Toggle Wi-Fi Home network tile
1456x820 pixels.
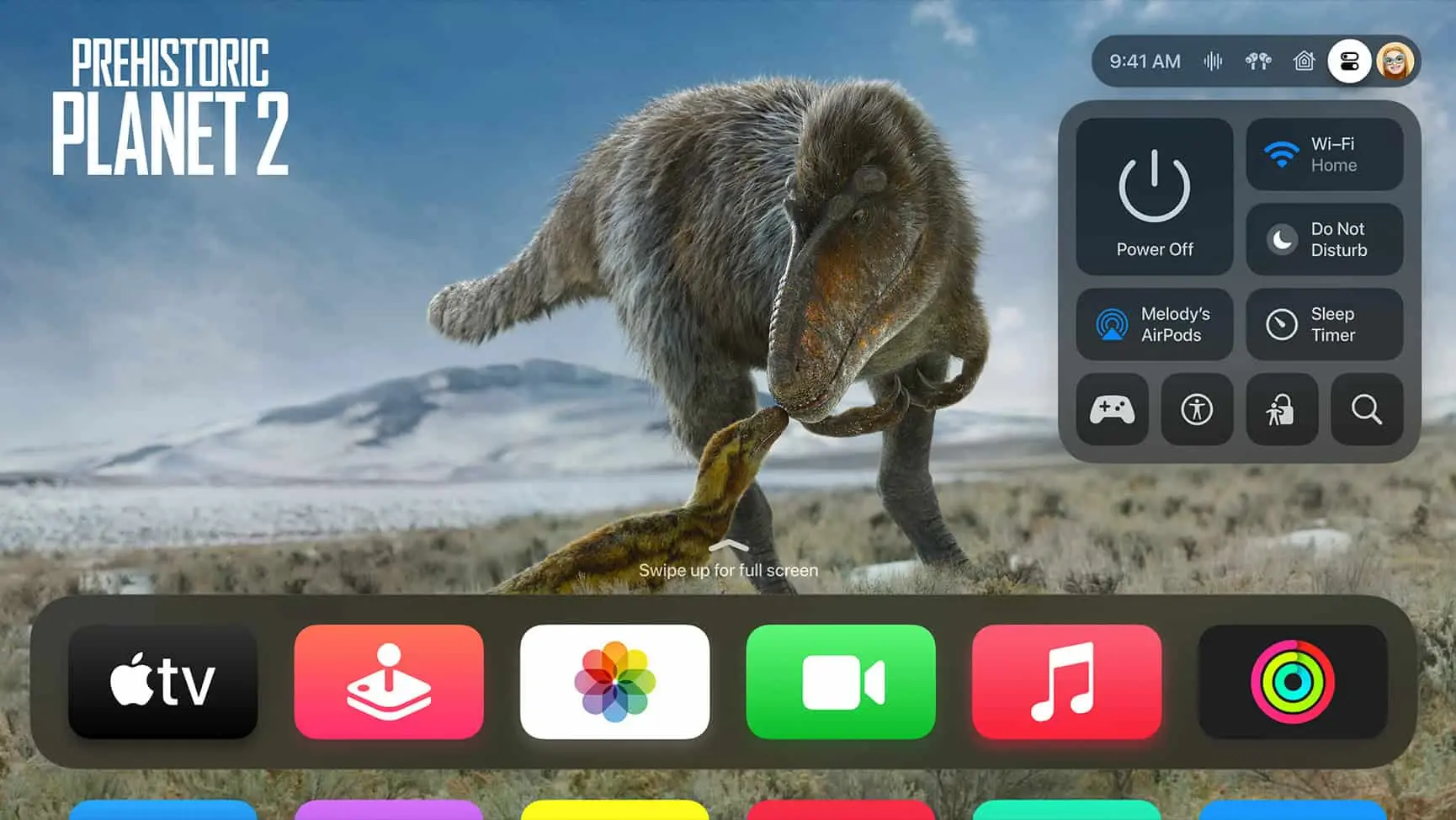point(1325,154)
